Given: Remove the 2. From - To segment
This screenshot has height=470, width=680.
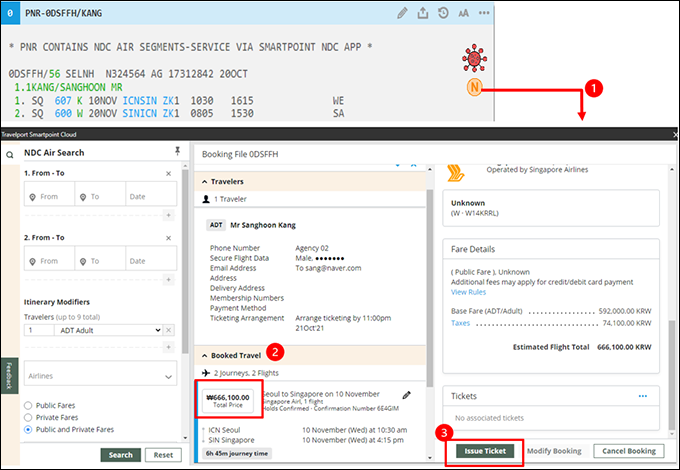Looking at the screenshot, I should (168, 238).
